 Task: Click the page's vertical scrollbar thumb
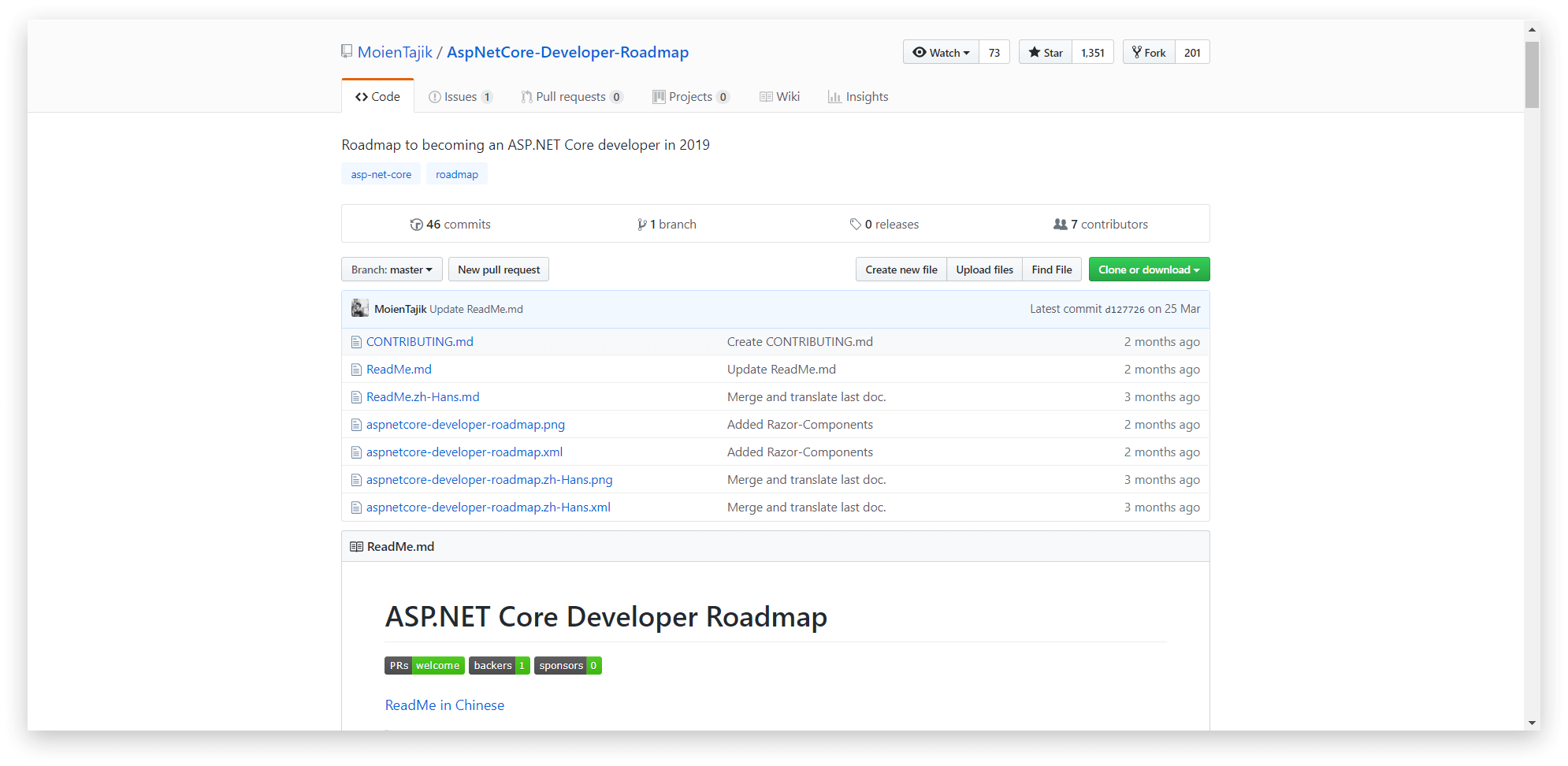pos(1532,75)
